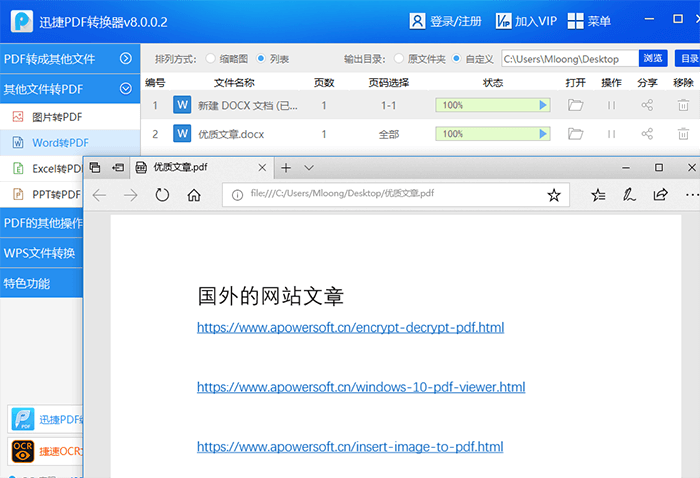Image resolution: width=700 pixels, height=478 pixels.
Task: Click the 加入VIP button
Action: pos(526,21)
